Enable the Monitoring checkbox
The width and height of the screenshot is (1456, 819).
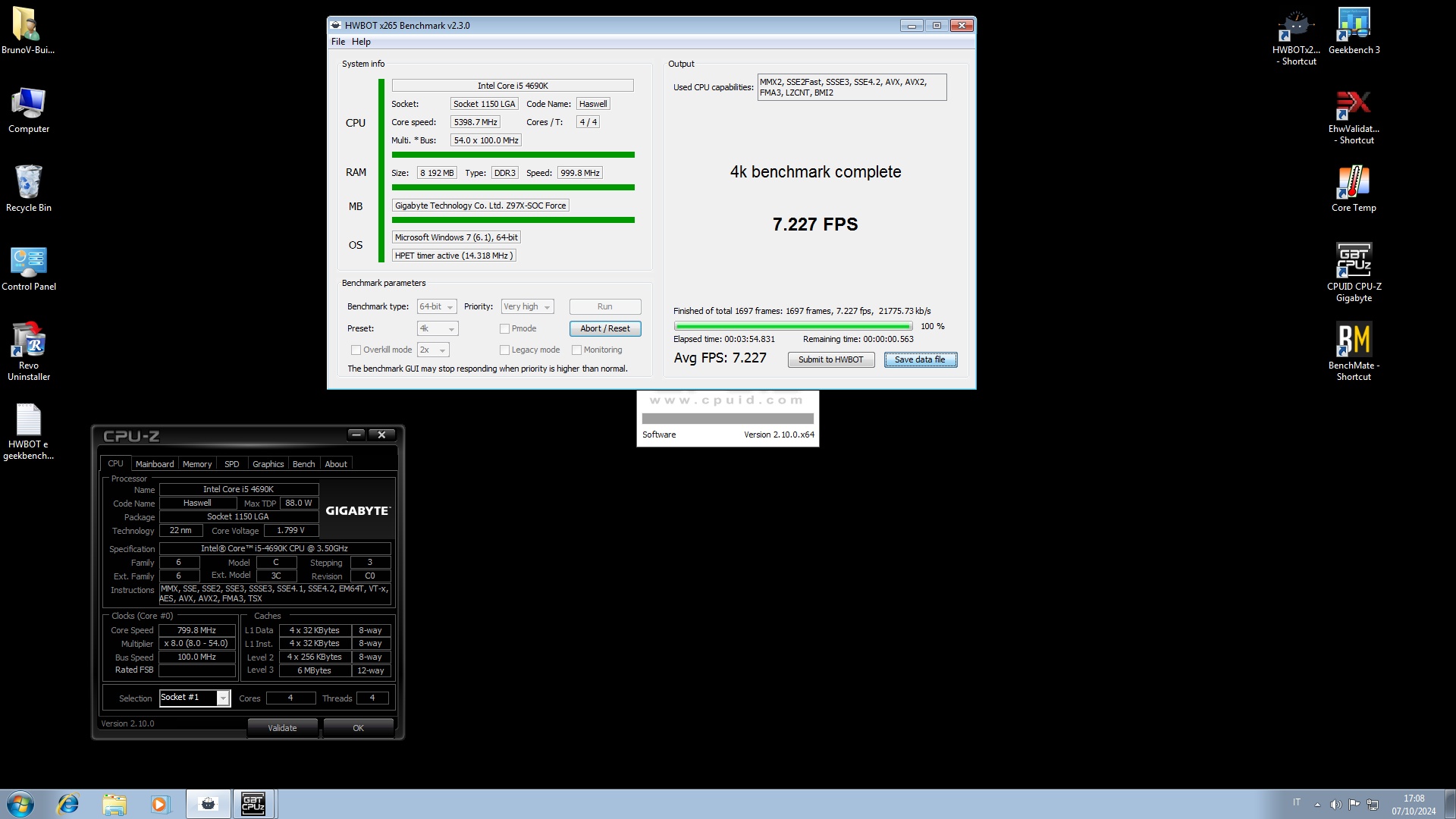(576, 350)
